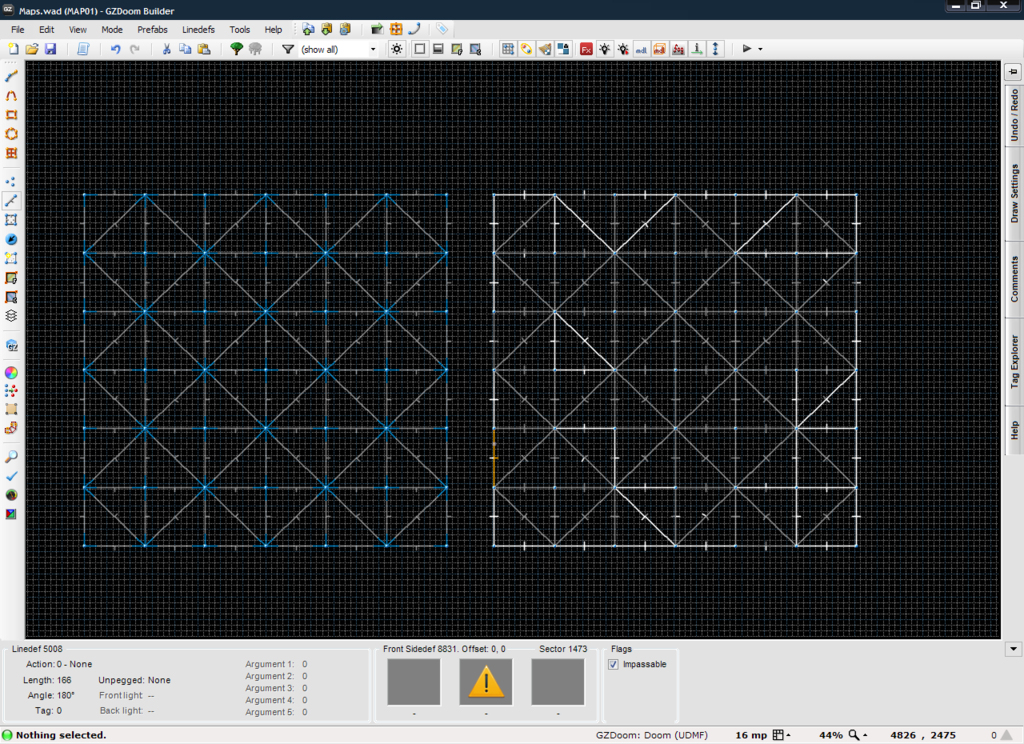This screenshot has height=744, width=1024.
Task: Click the things filter funnel icon
Action: 287,49
